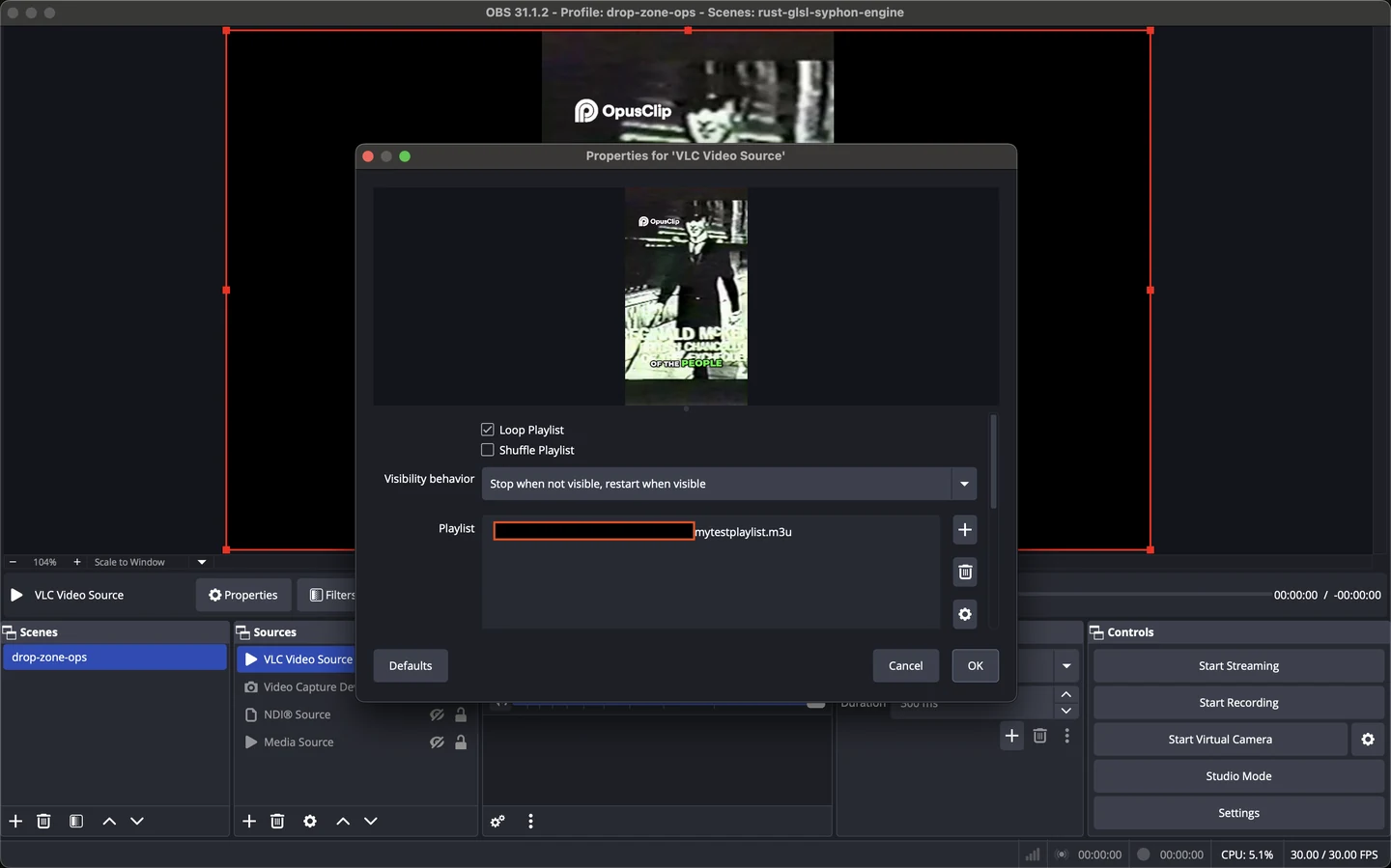This screenshot has height=868, width=1391.
Task: Toggle lock on Media Source
Action: click(x=461, y=742)
